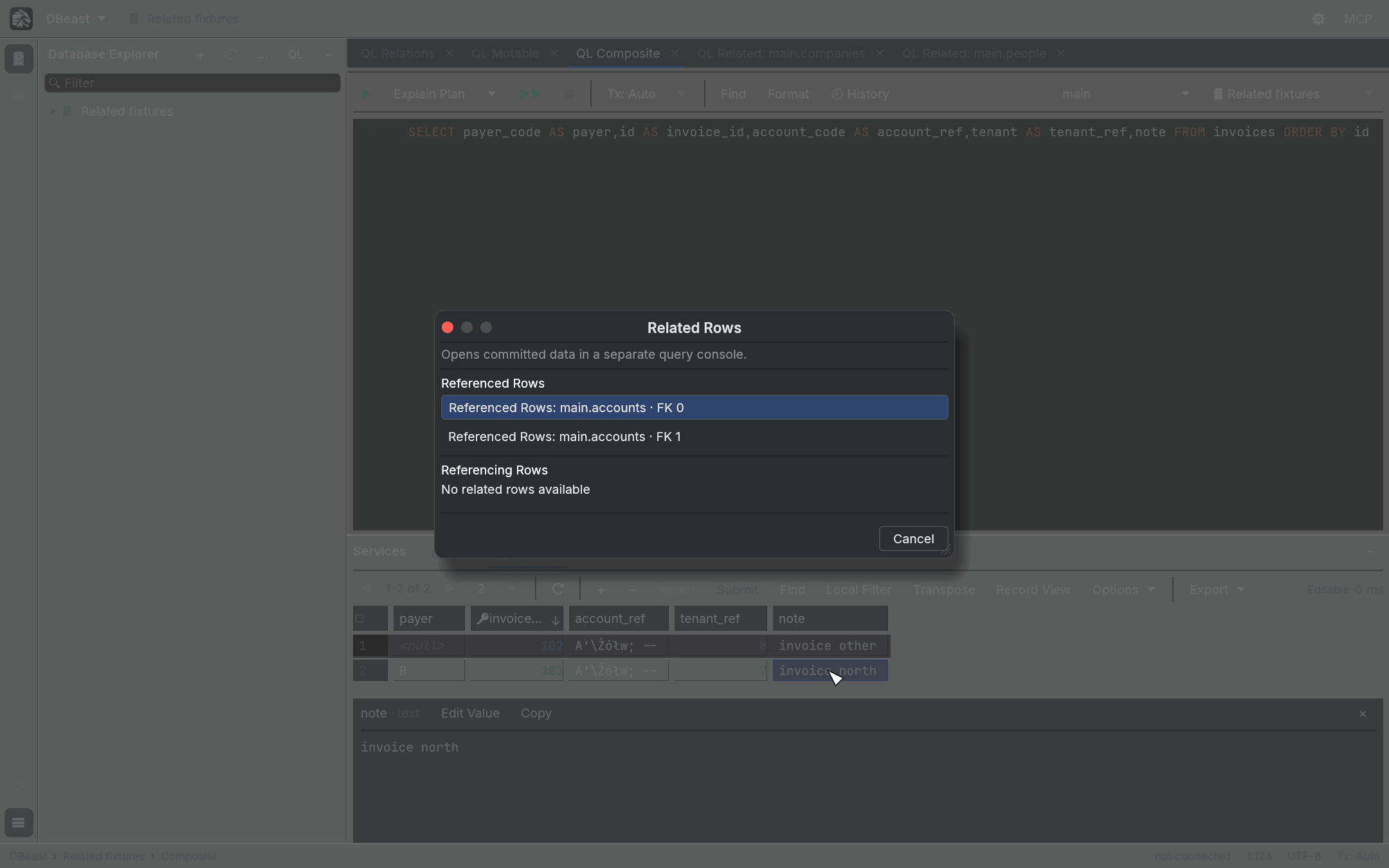
Task: Close the value viewer panel with the X
Action: 1363,714
